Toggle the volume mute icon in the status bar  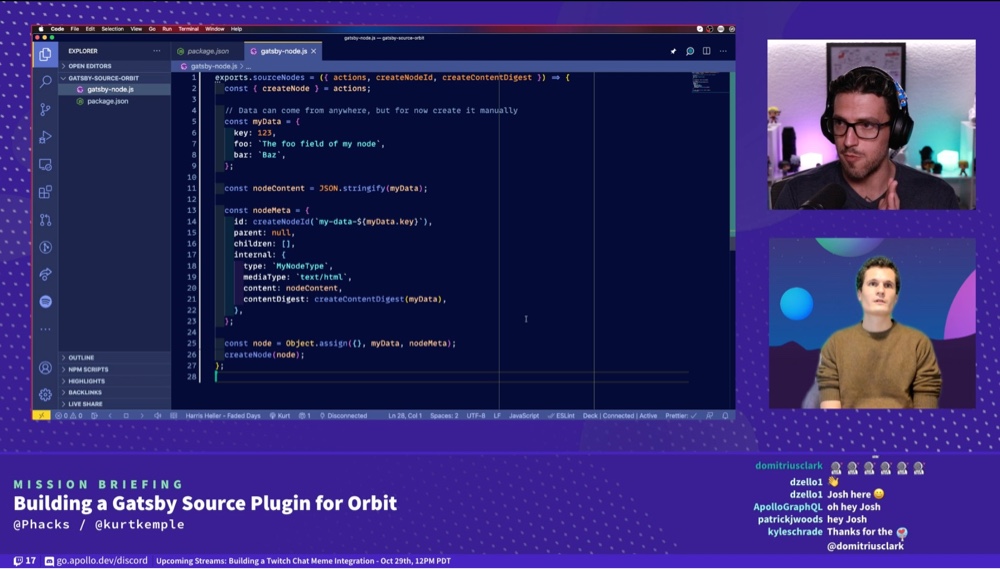(x=158, y=415)
